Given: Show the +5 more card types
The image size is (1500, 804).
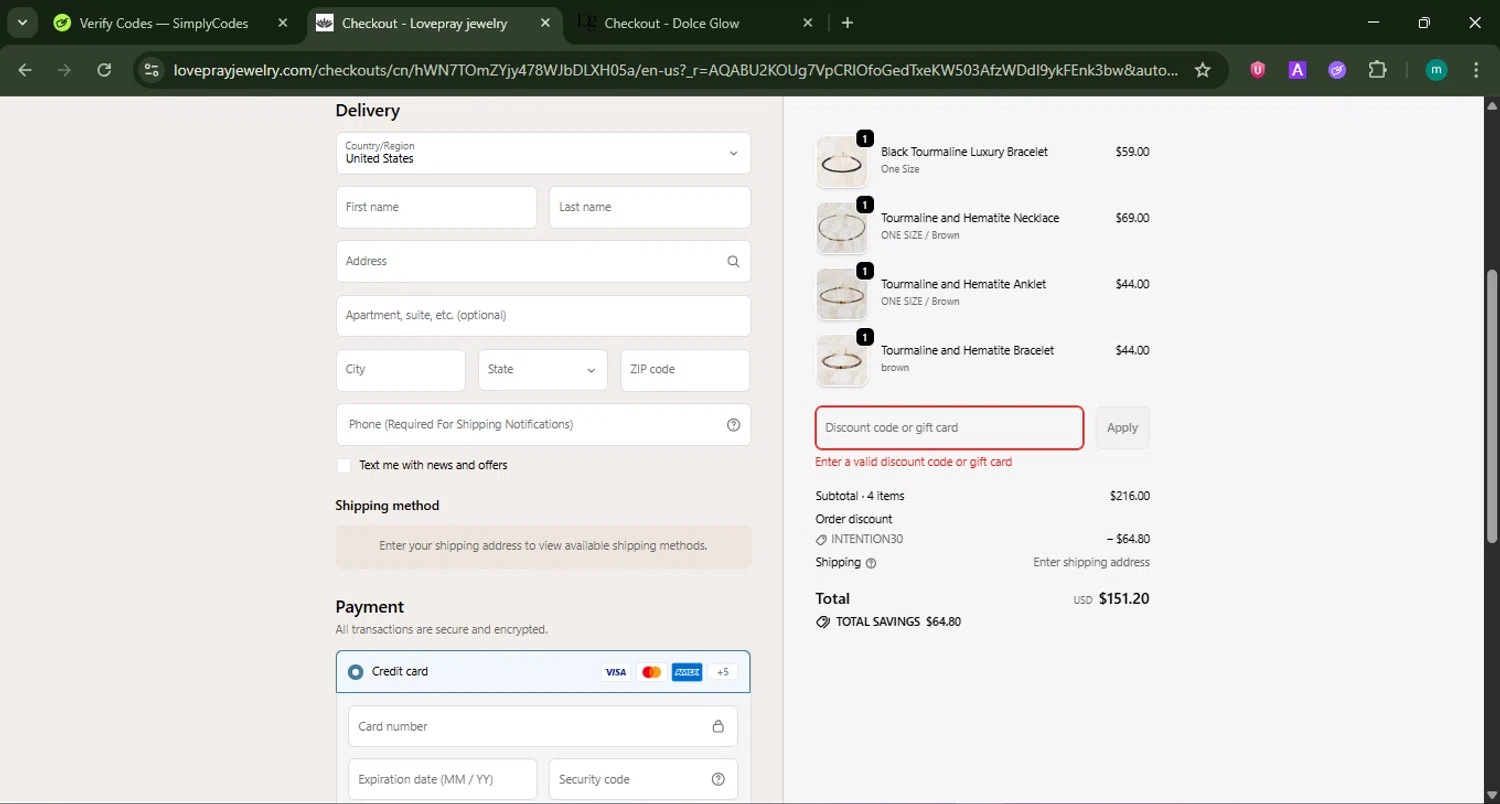Looking at the screenshot, I should click(x=723, y=672).
